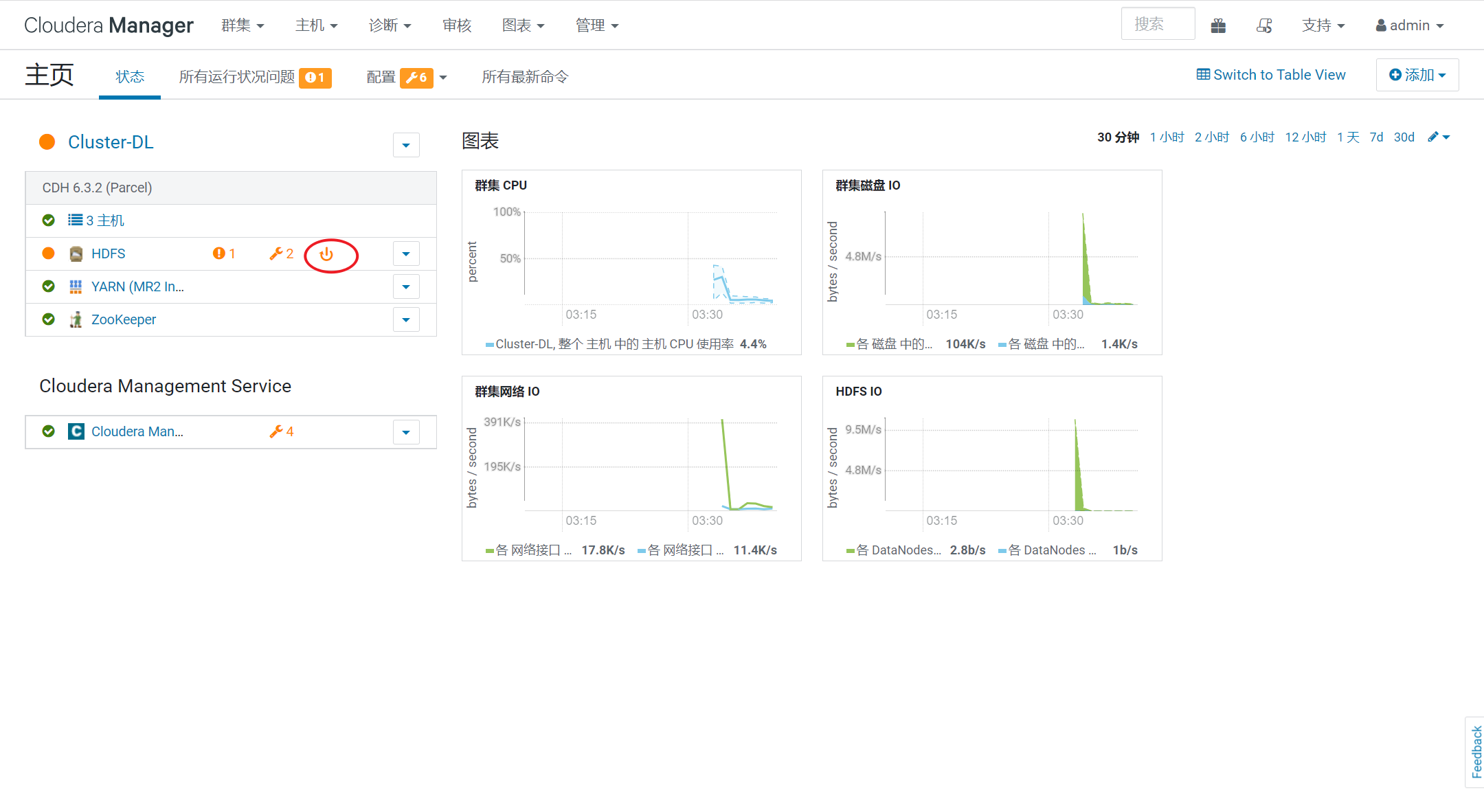The height and width of the screenshot is (812, 1484).
Task: Click the ZooKeeper service icon
Action: coord(76,319)
